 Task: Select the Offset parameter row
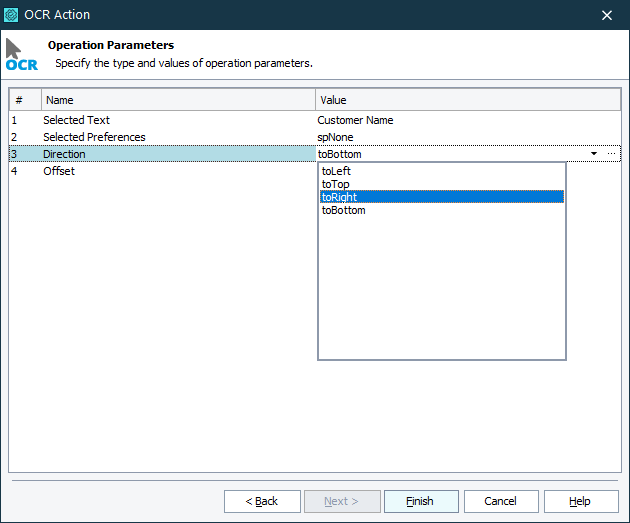pos(59,171)
